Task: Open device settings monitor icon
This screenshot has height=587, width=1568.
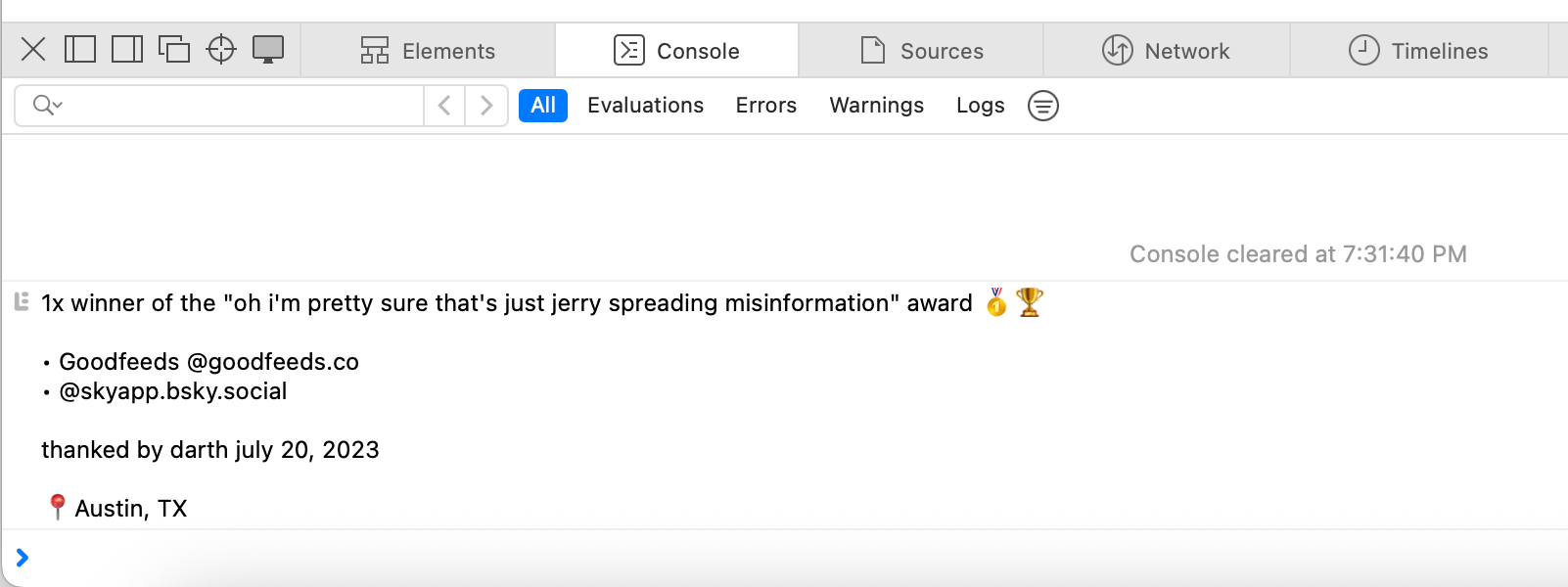Action: [x=268, y=49]
